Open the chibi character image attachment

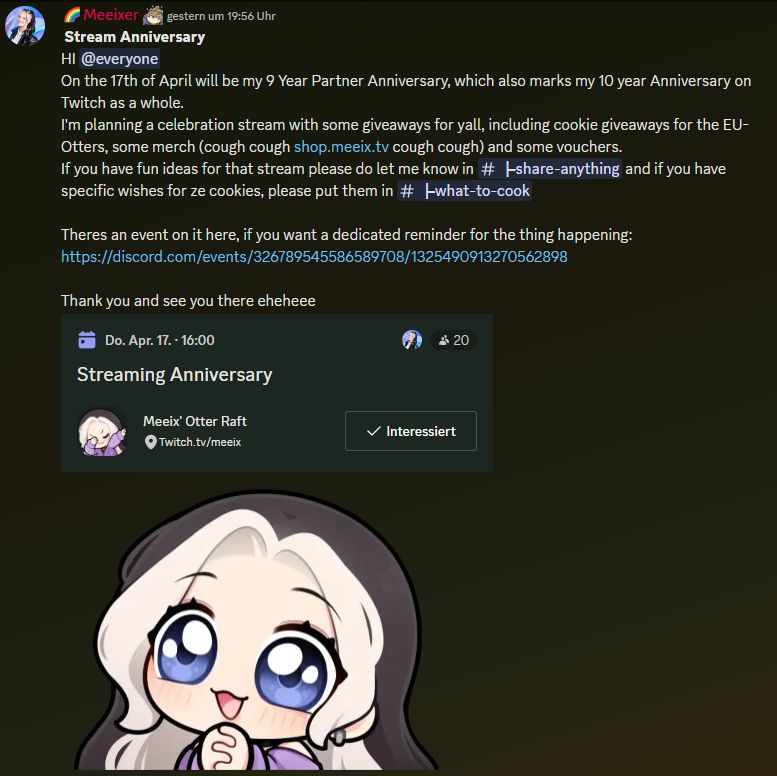(x=256, y=630)
